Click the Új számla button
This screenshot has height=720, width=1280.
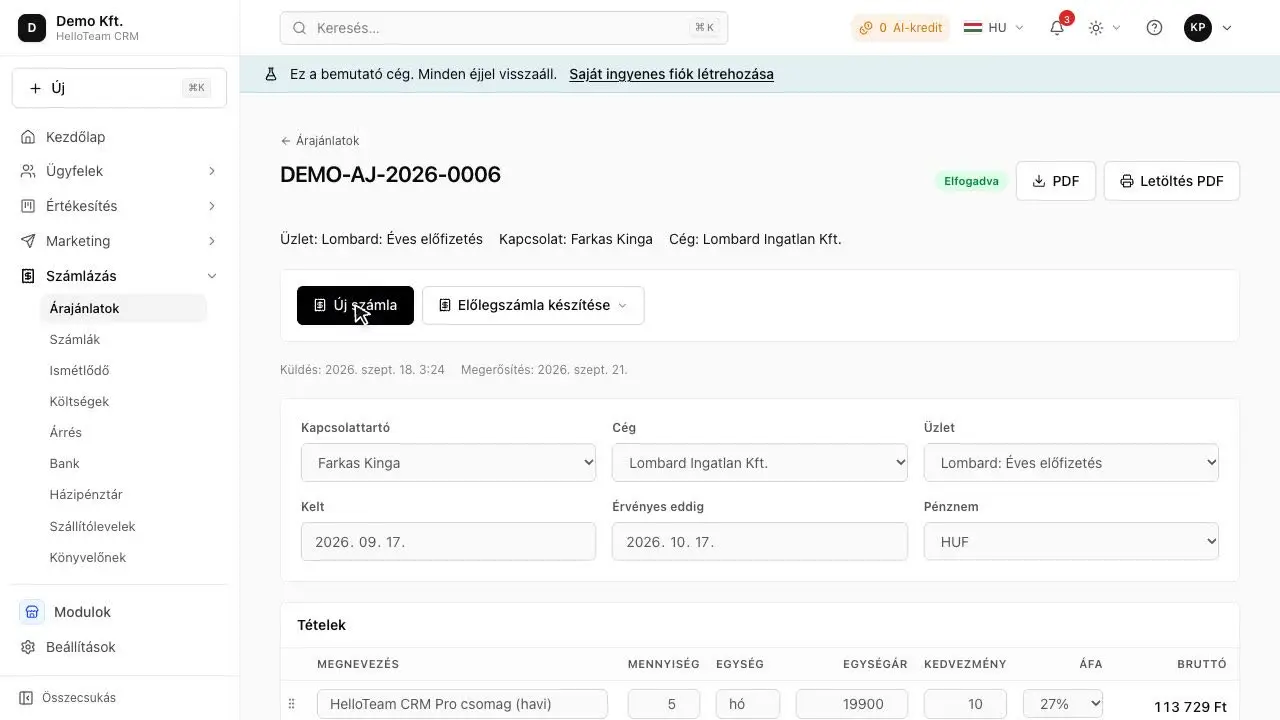[x=355, y=305]
